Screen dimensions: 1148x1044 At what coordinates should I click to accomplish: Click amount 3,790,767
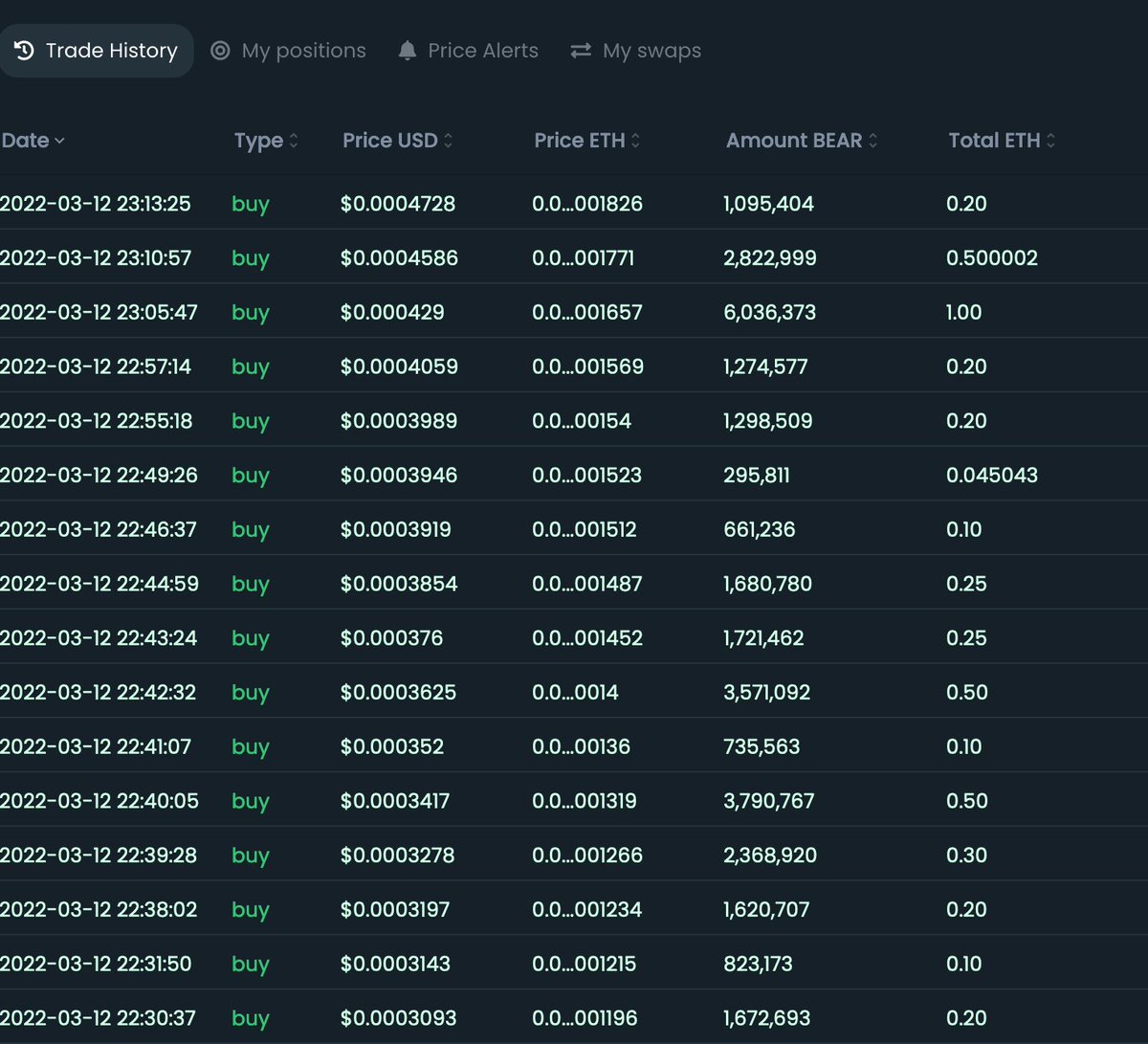pyautogui.click(x=769, y=801)
